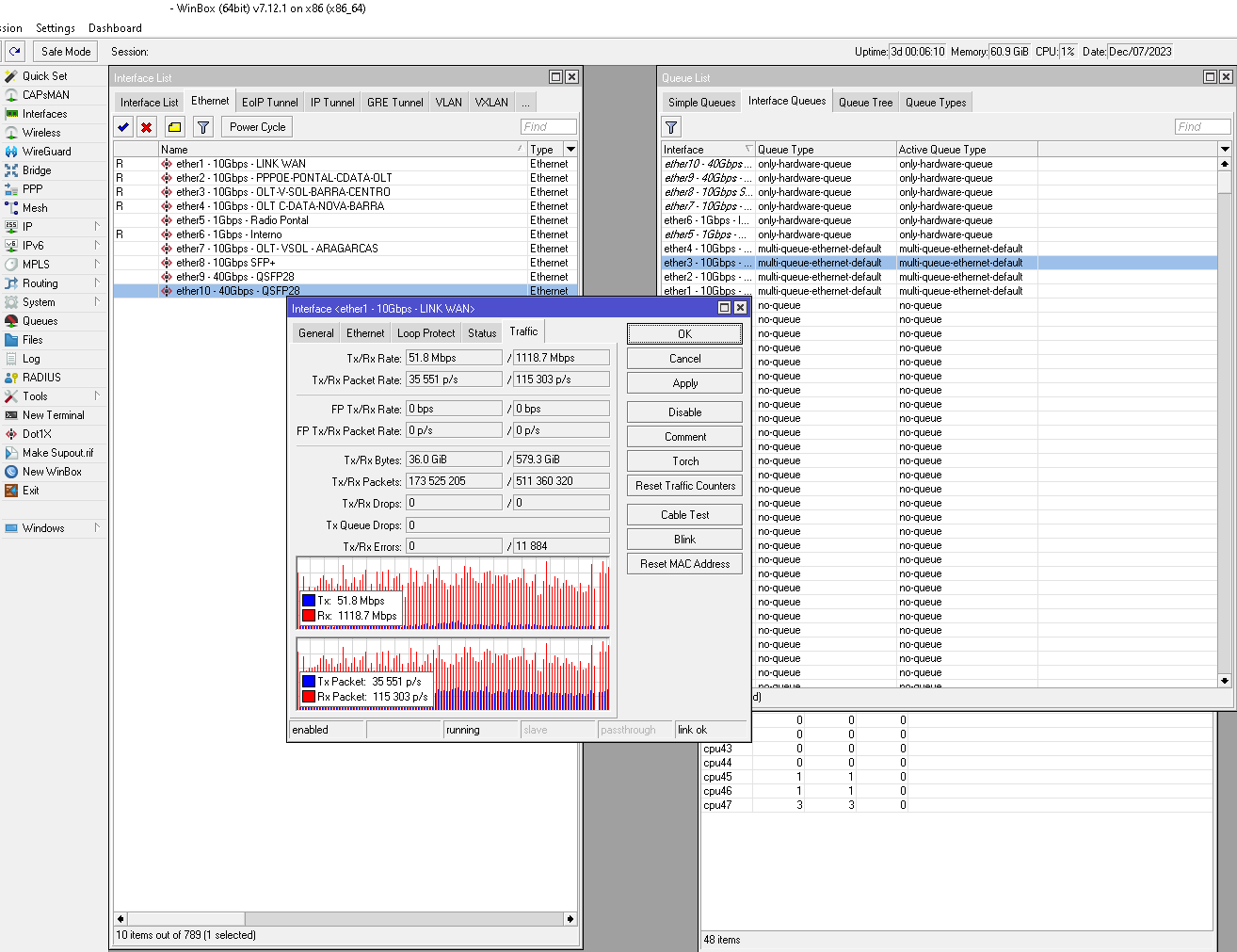Open the Queue List column selector dropdown
The image size is (1237, 952).
click(x=1225, y=150)
